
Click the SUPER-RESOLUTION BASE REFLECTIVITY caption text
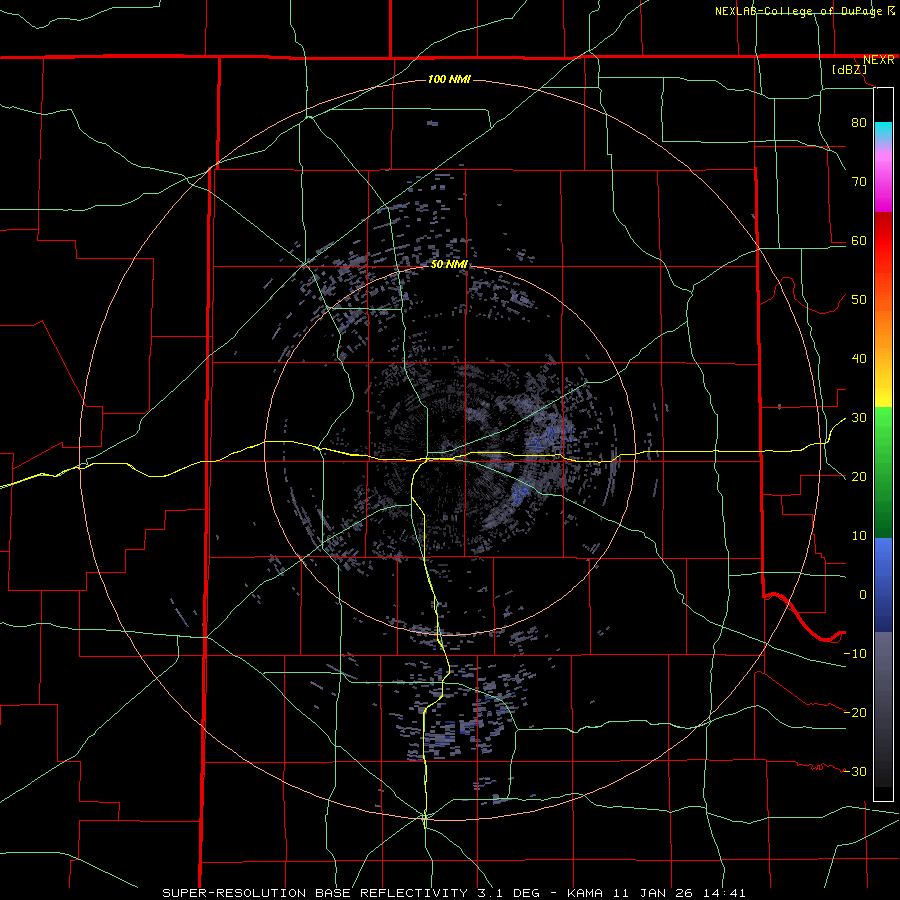click(x=315, y=893)
